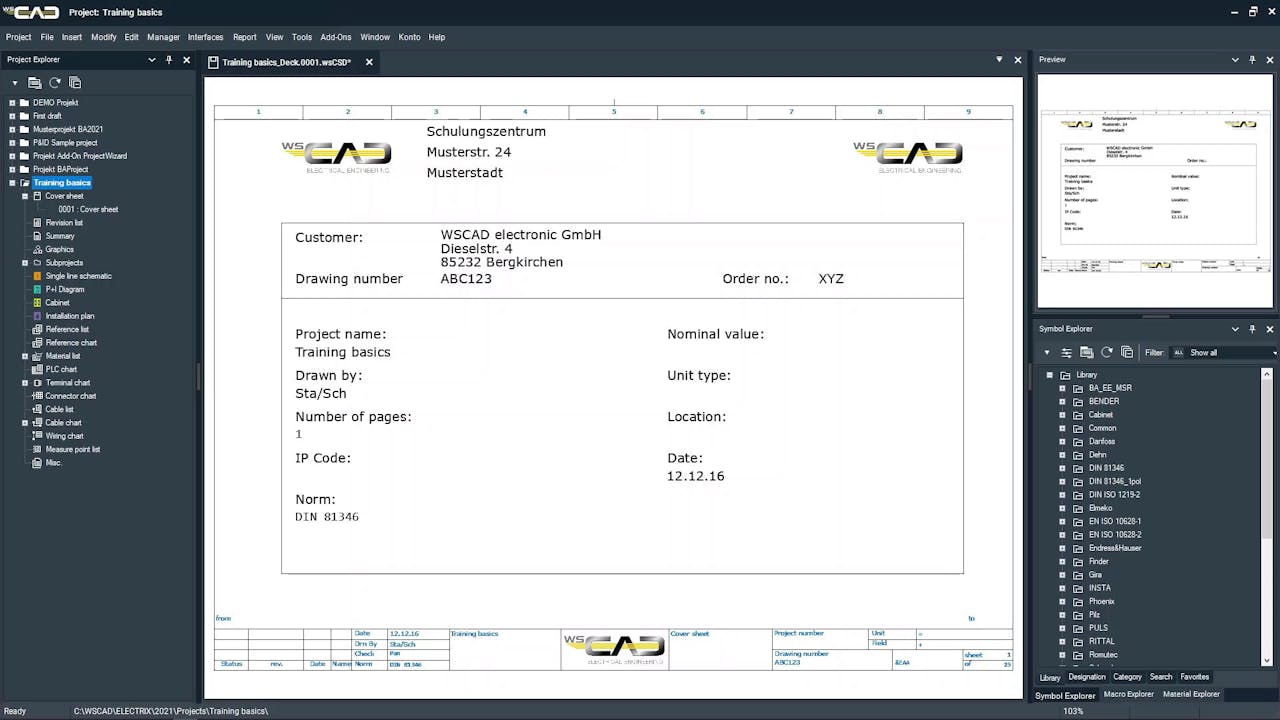The height and width of the screenshot is (720, 1280).
Task: Refresh the symbol library list
Action: pyautogui.click(x=1107, y=352)
